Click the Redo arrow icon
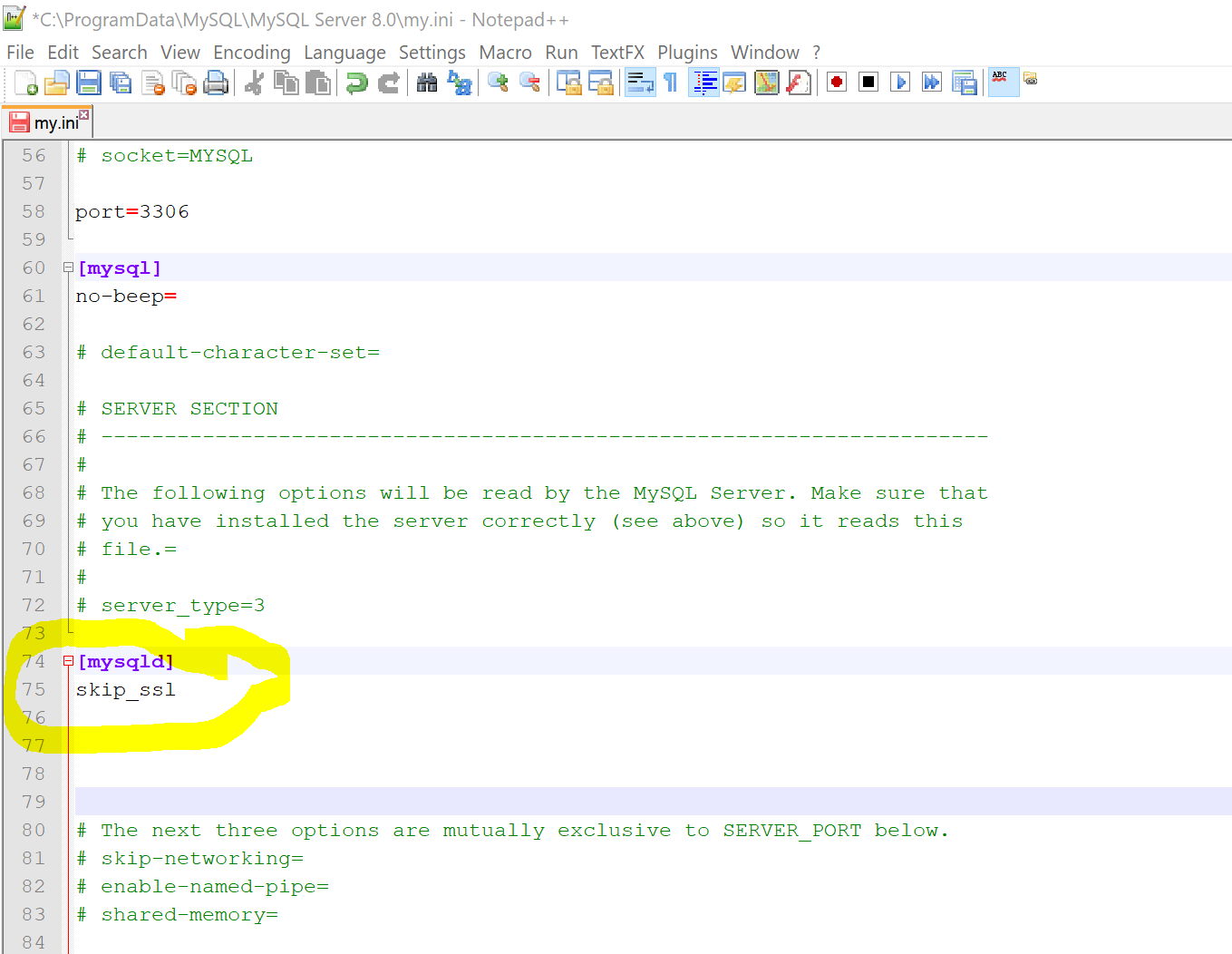 click(388, 83)
